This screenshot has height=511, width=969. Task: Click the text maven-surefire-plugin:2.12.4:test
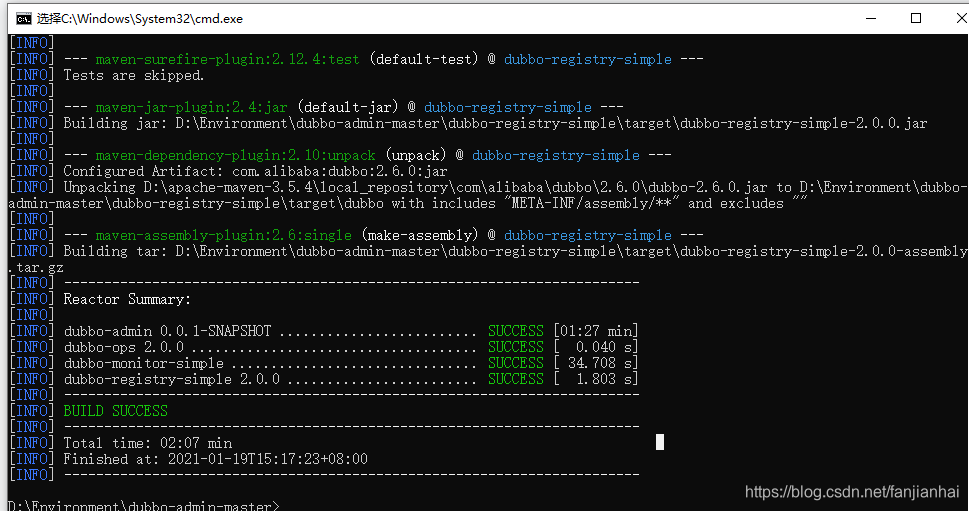coord(227,59)
